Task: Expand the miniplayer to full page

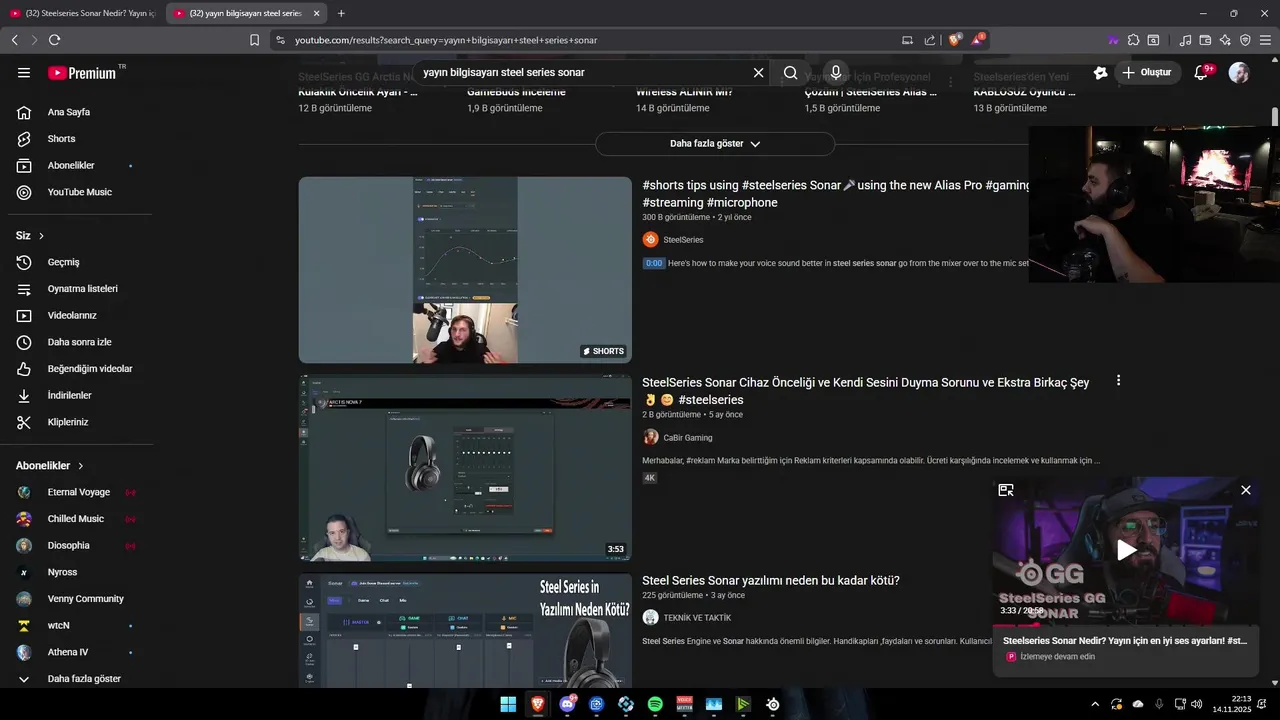Action: [x=1006, y=490]
